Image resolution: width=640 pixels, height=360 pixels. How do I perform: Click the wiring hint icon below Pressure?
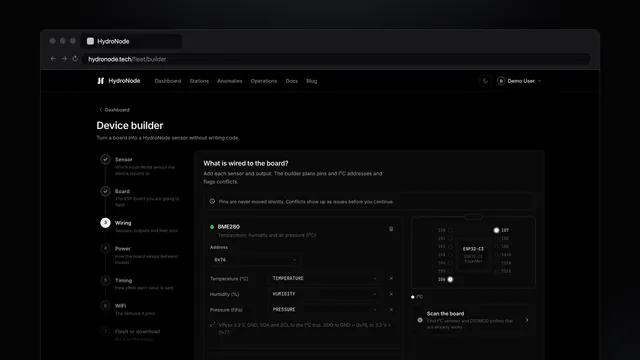pos(212,325)
